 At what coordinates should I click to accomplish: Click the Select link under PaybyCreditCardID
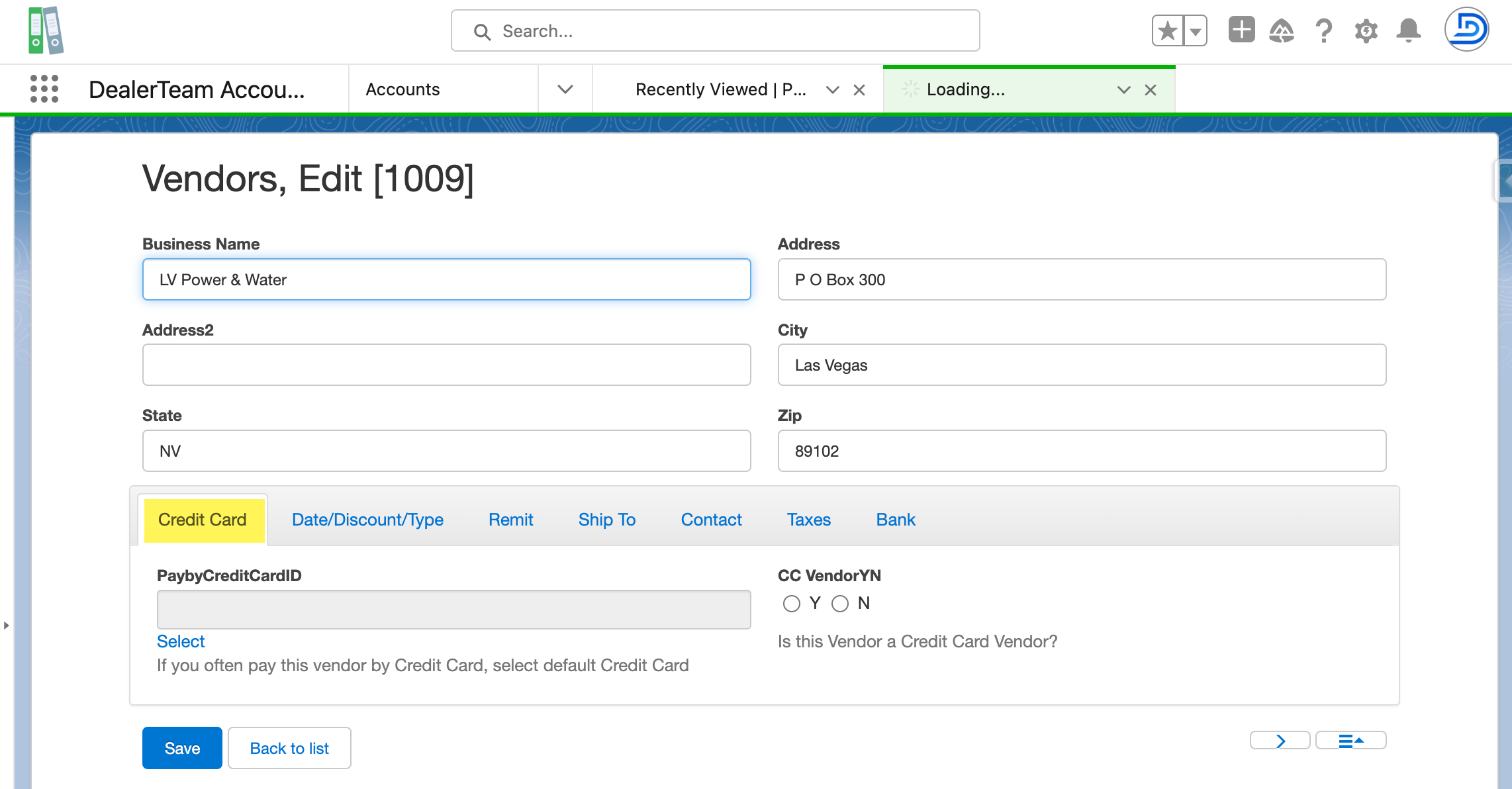pyautogui.click(x=180, y=641)
